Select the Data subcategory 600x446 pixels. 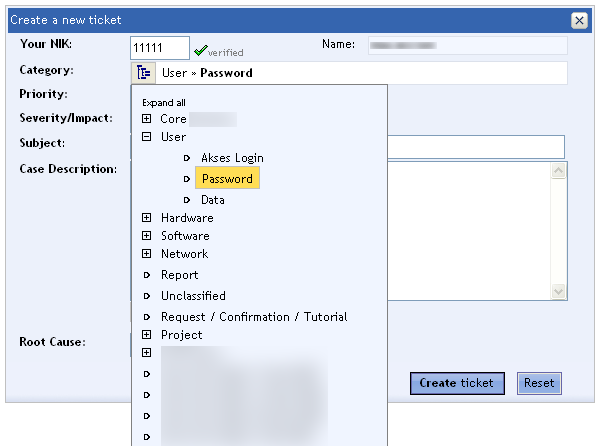coord(212,200)
